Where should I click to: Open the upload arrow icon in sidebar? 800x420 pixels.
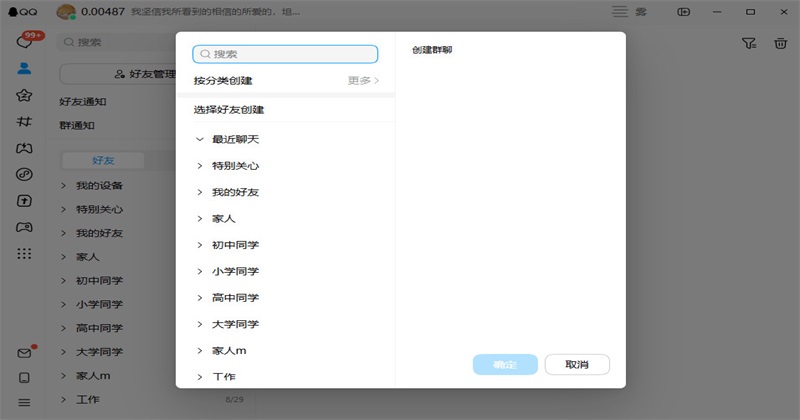pos(24,201)
